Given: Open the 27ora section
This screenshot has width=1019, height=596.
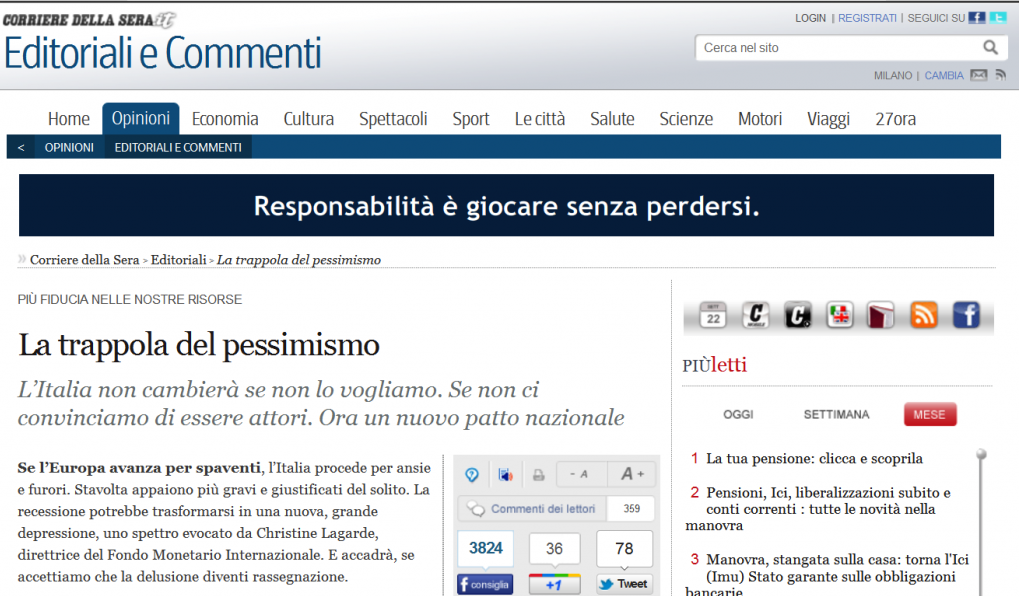Looking at the screenshot, I should 896,119.
